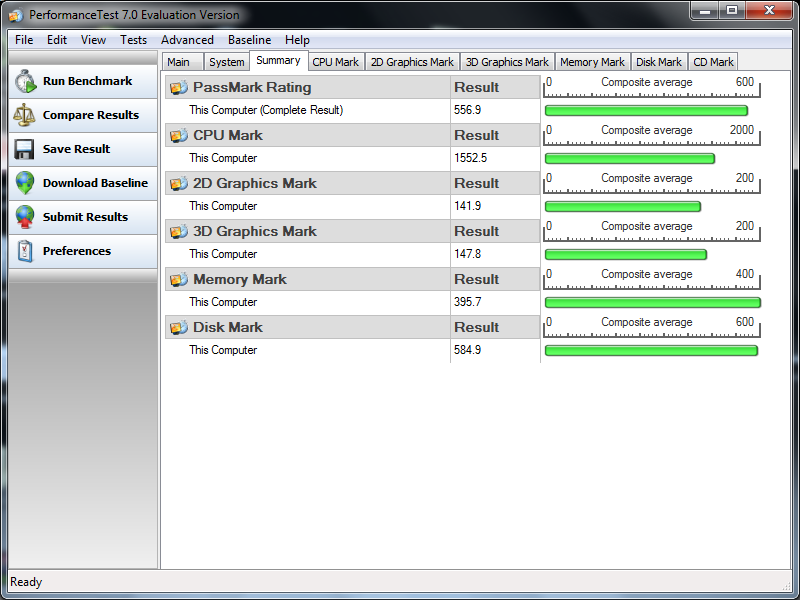Click the 2D Graphics Mark header icon
800x600 pixels.
[x=179, y=183]
